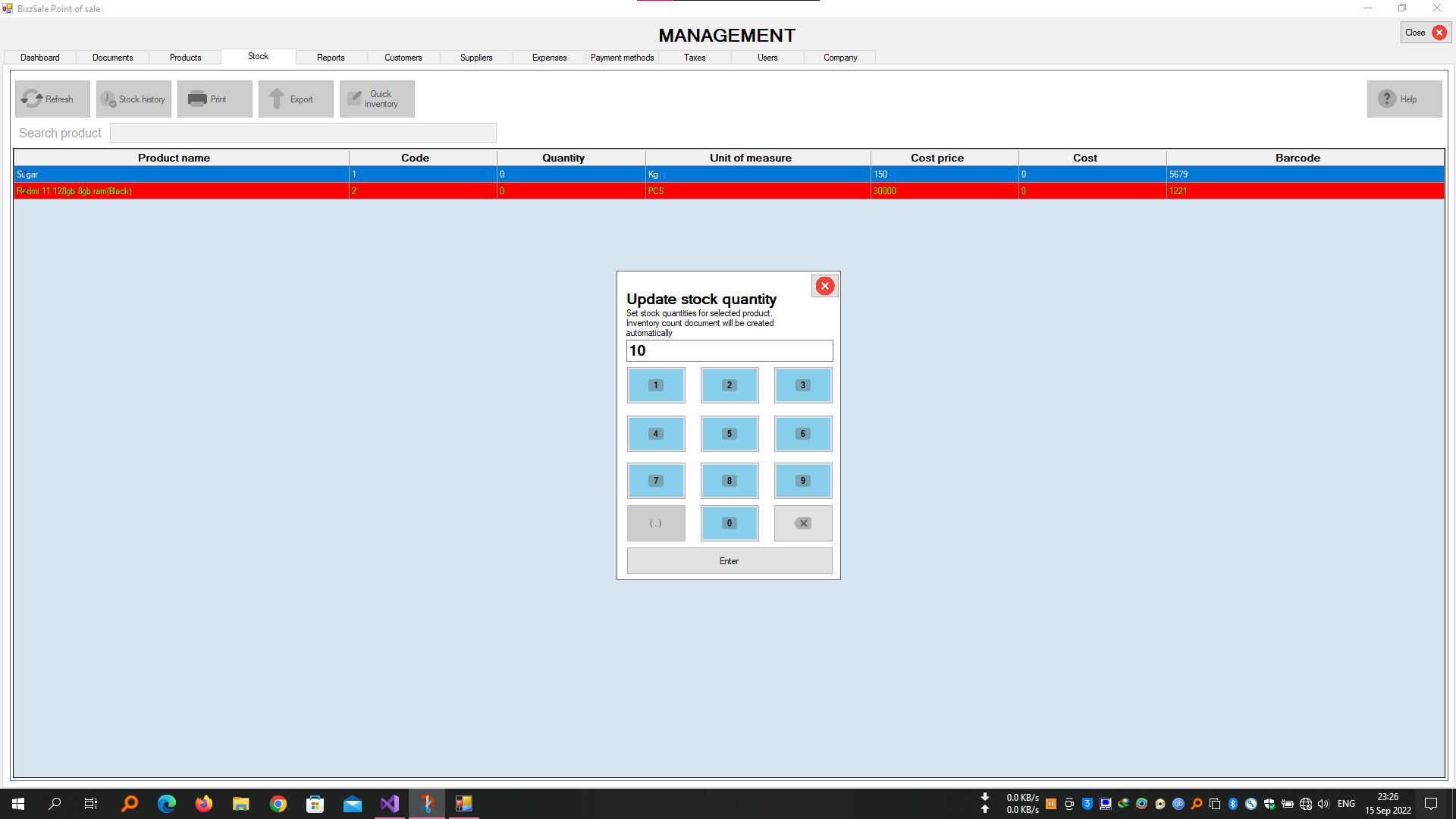The height and width of the screenshot is (819, 1456).
Task: Go to the Payment methods tab
Action: tap(622, 58)
